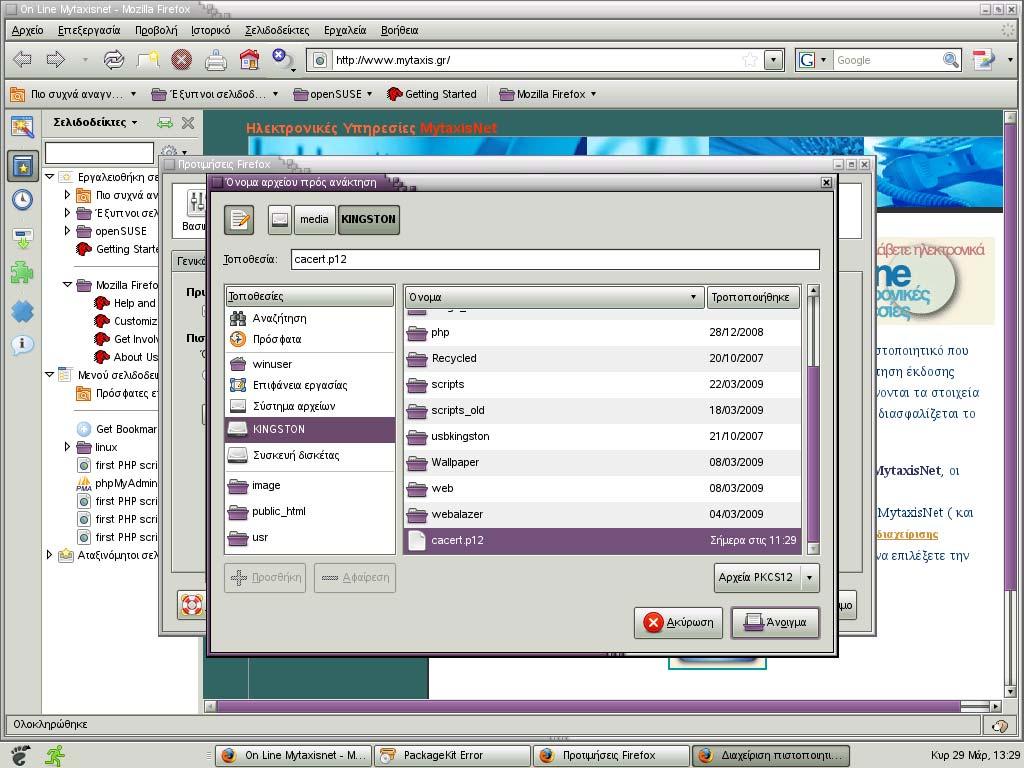Sort by the Τροποποιήθηκε column header

pos(753,297)
